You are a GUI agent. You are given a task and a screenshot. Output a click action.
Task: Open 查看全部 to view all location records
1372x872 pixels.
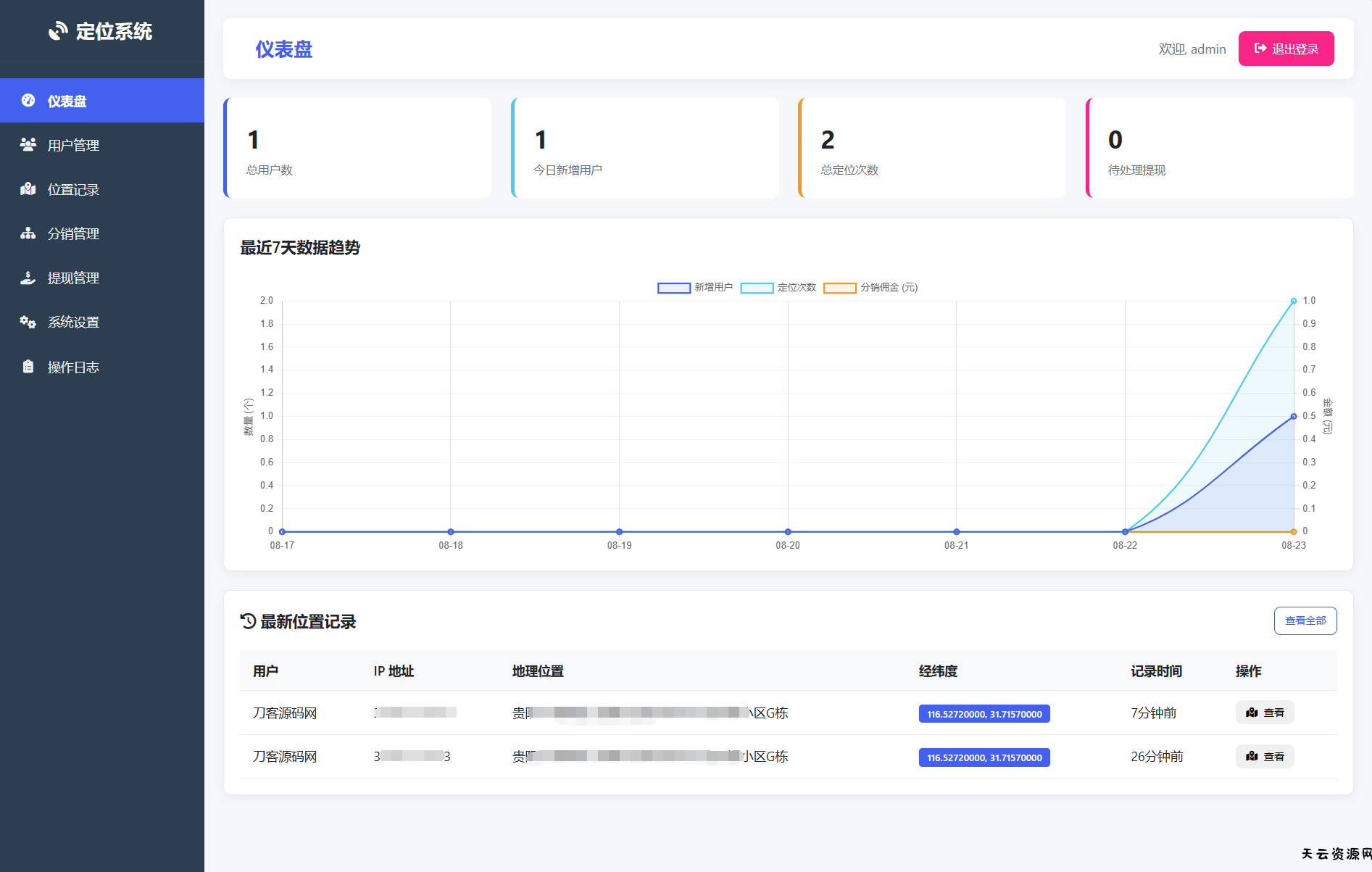tap(1305, 620)
